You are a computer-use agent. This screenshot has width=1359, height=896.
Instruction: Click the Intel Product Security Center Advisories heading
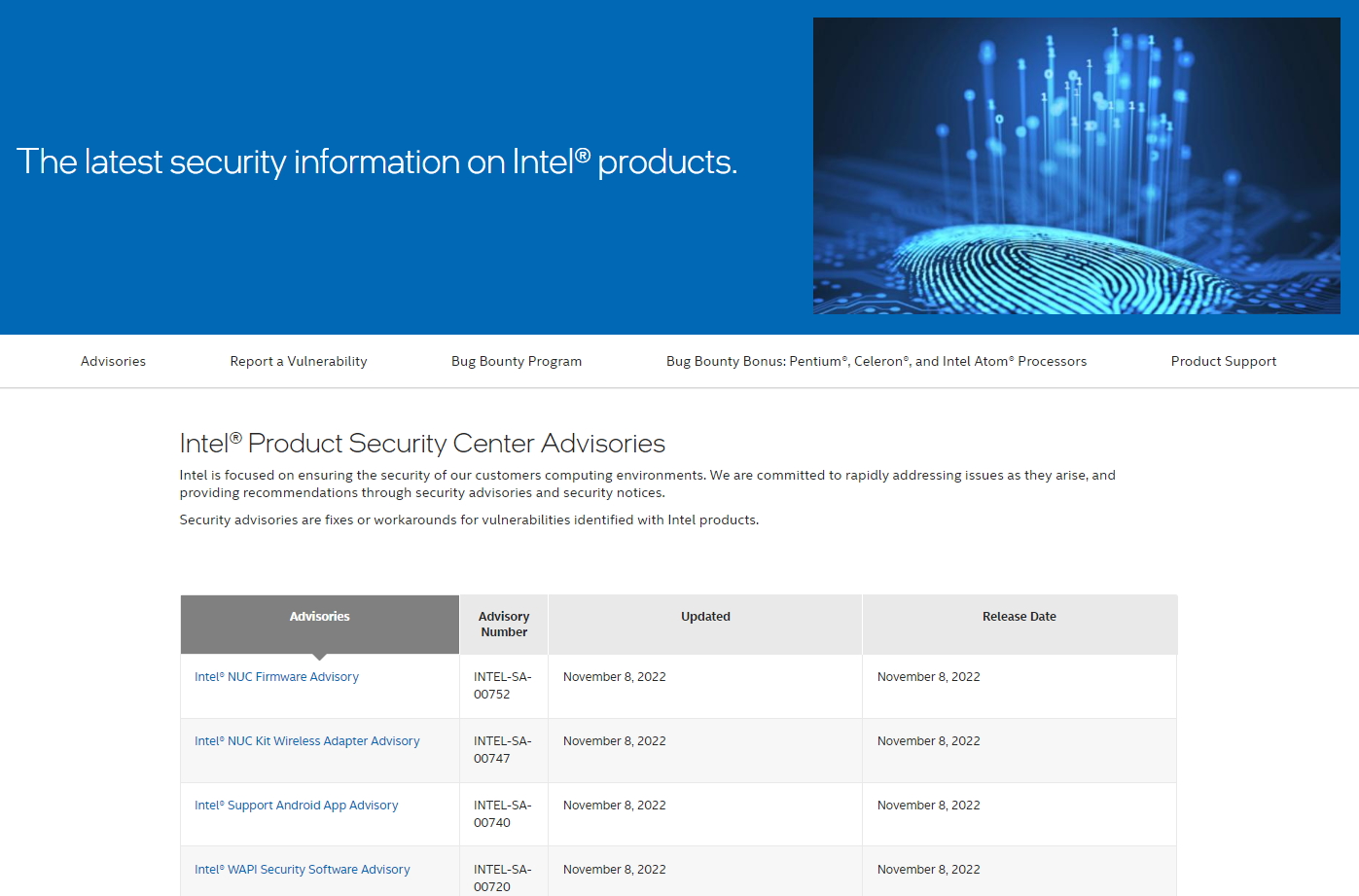point(421,443)
